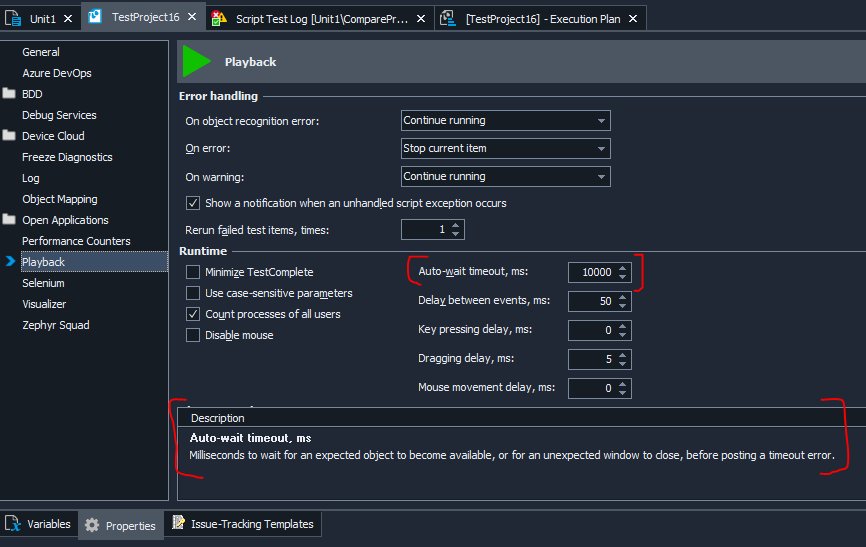Click the Device Cloud folder icon
This screenshot has width=866, height=547.
coord(9,135)
